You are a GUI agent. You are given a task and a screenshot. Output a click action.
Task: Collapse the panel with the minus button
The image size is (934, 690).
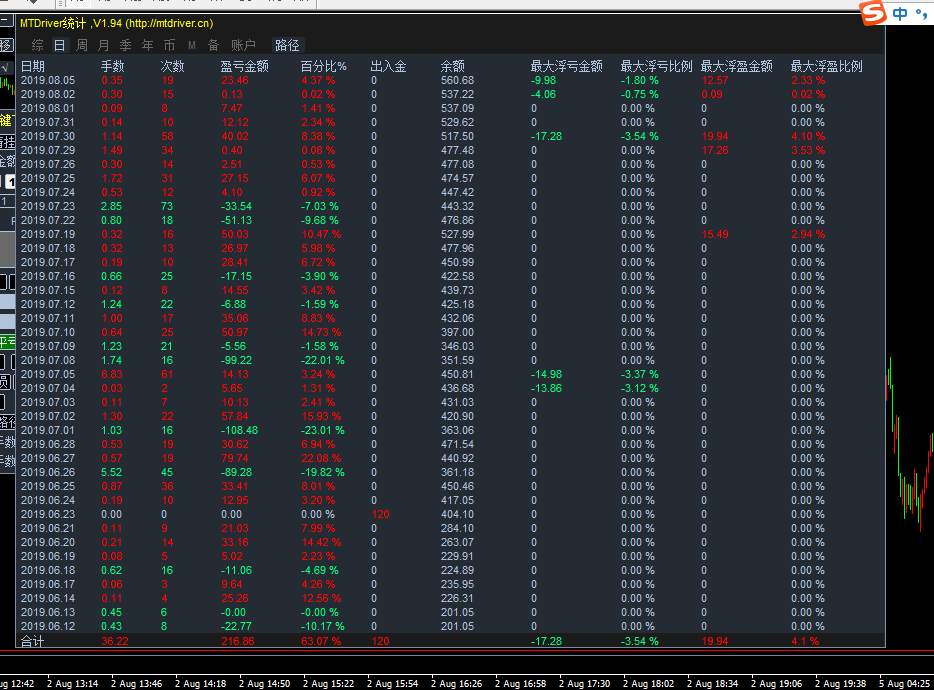pos(7,21)
